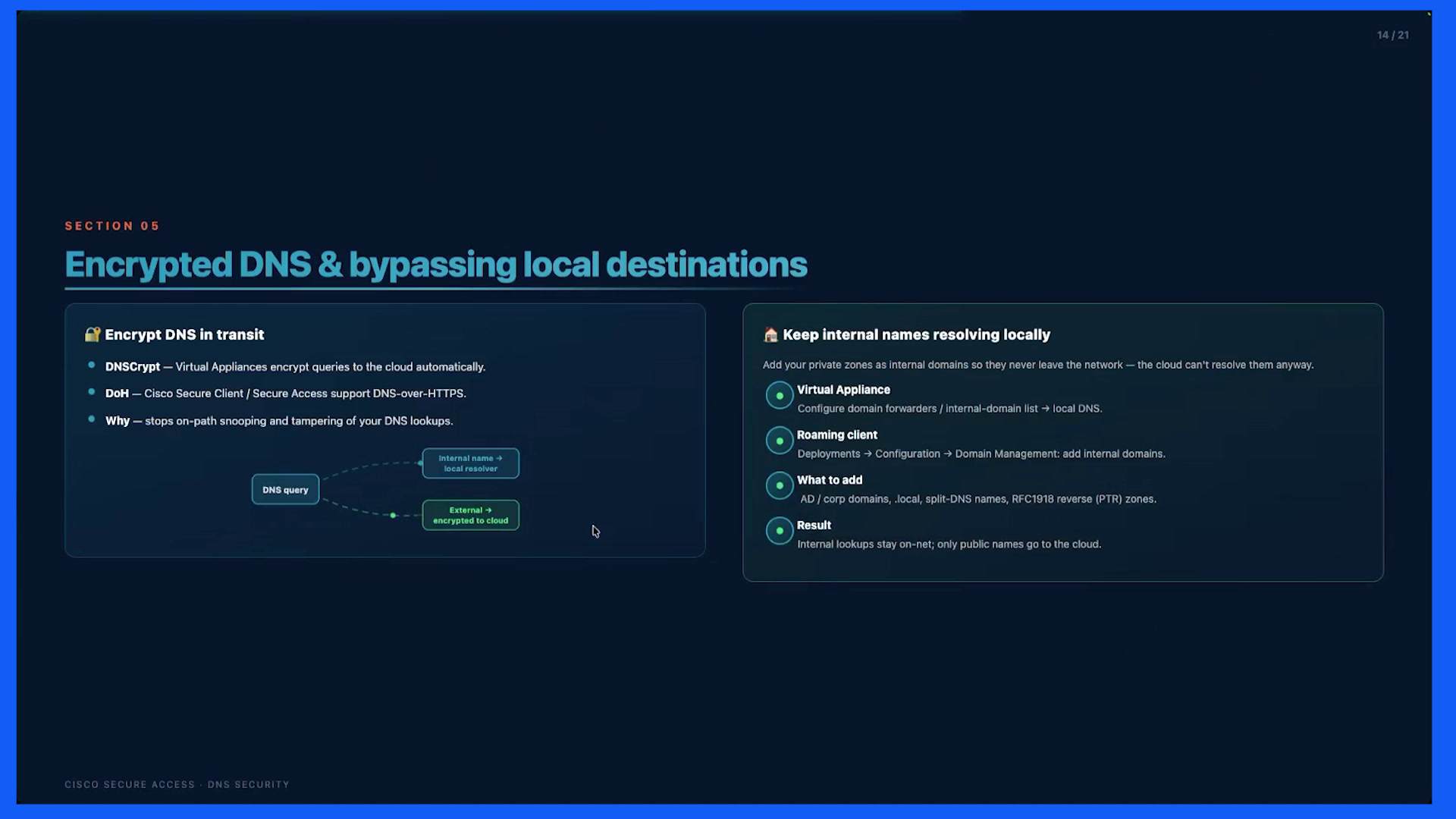Click the Keep internal names resolving locally heading

click(916, 334)
